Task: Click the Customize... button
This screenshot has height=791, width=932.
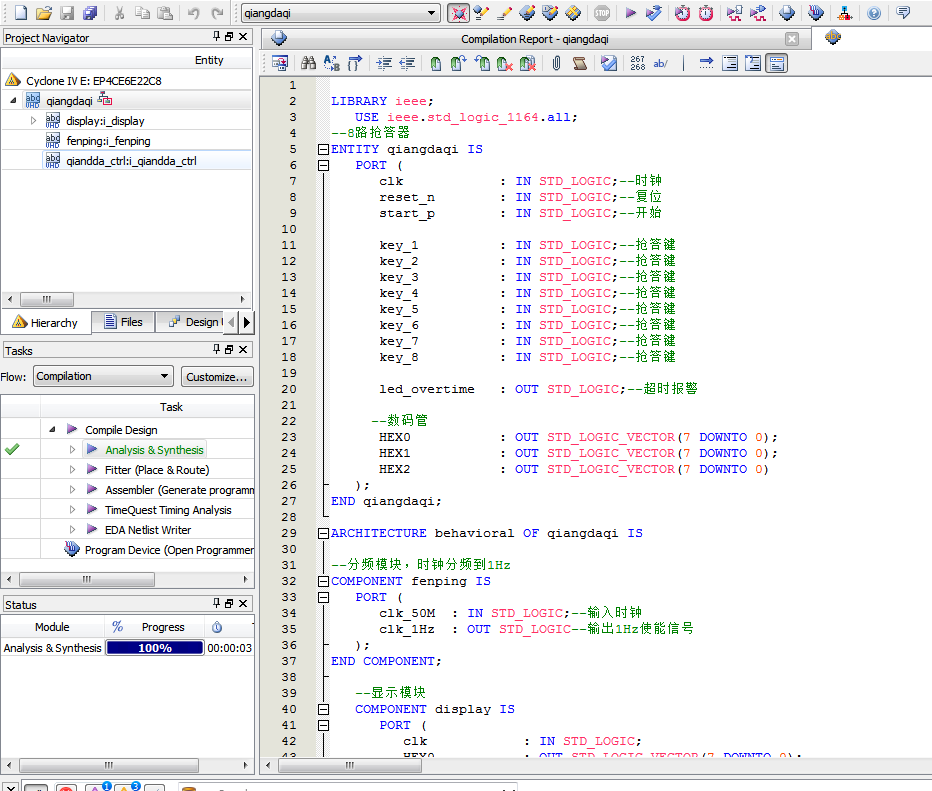Action: (217, 377)
